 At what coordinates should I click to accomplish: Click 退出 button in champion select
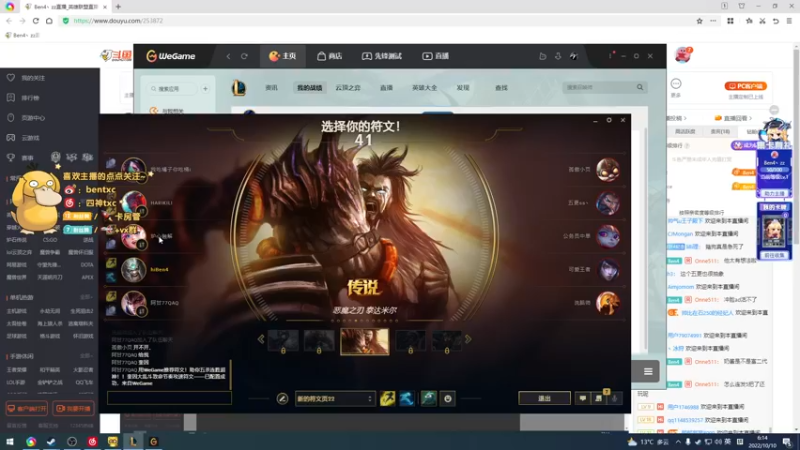(x=544, y=398)
